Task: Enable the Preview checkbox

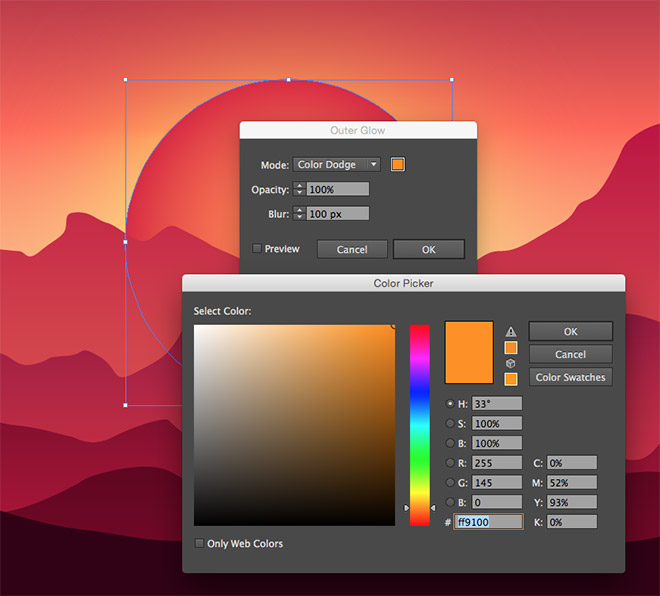Action: click(x=257, y=248)
